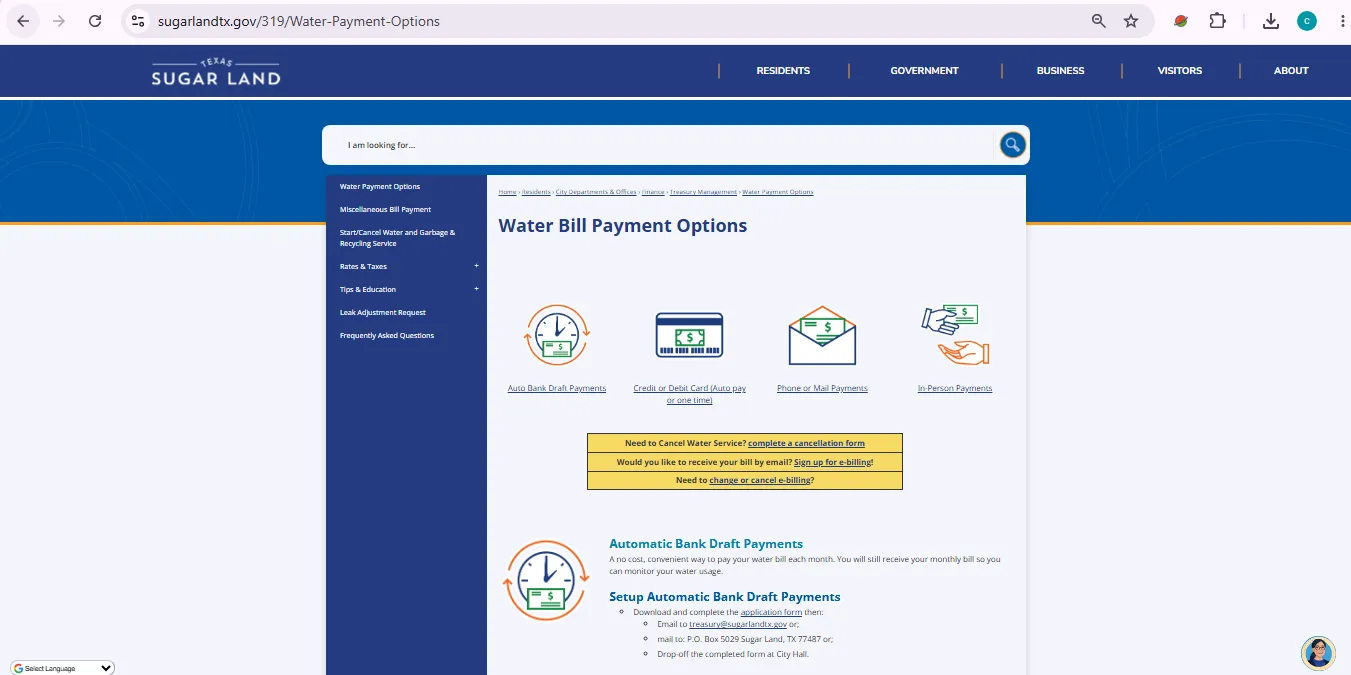
Task: Click In-Person Payments link
Action: [x=955, y=388]
